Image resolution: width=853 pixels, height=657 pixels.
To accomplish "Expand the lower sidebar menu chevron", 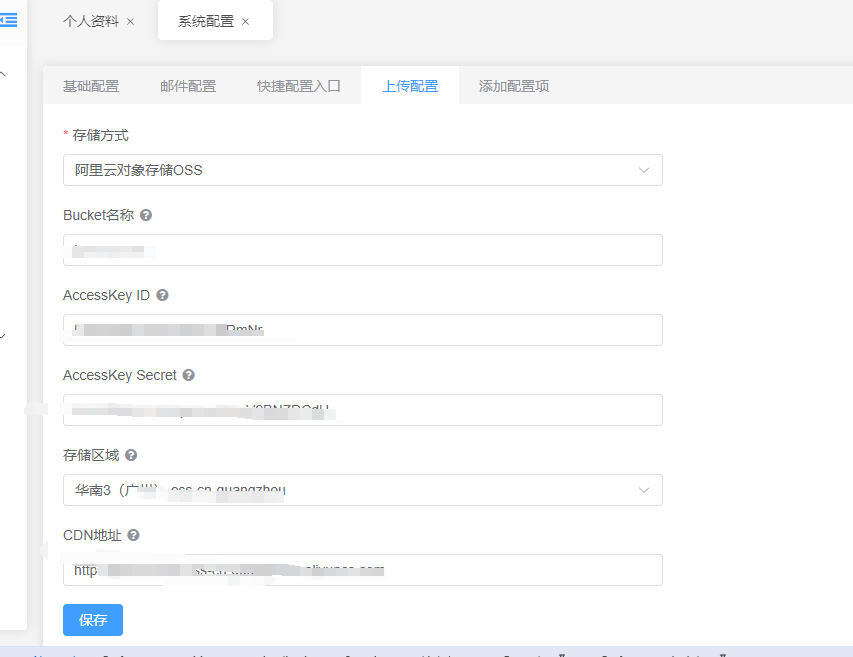I will tap(3, 336).
